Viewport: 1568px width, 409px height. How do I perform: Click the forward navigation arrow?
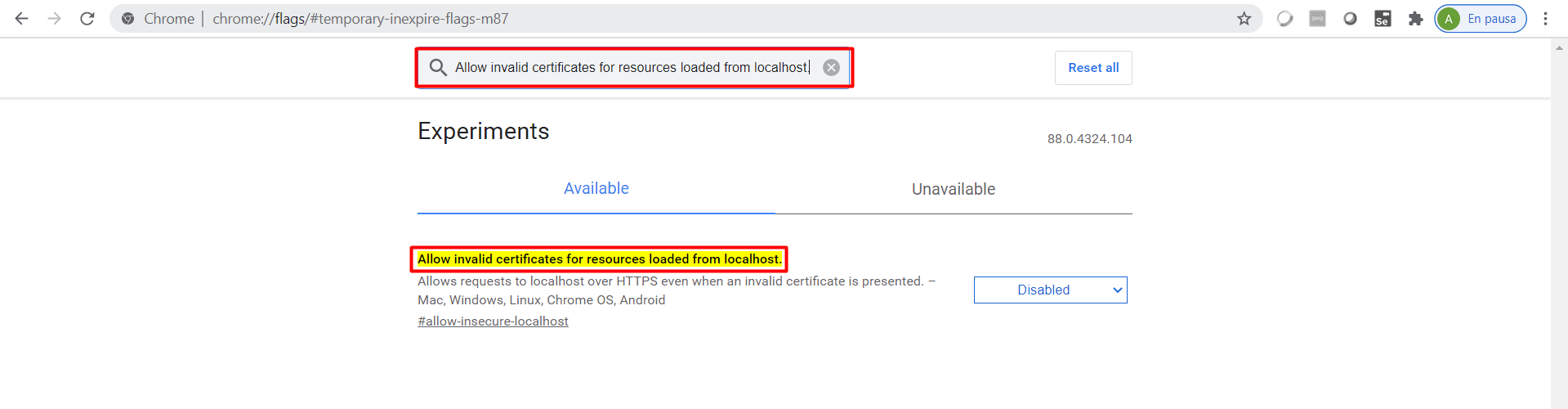(54, 19)
